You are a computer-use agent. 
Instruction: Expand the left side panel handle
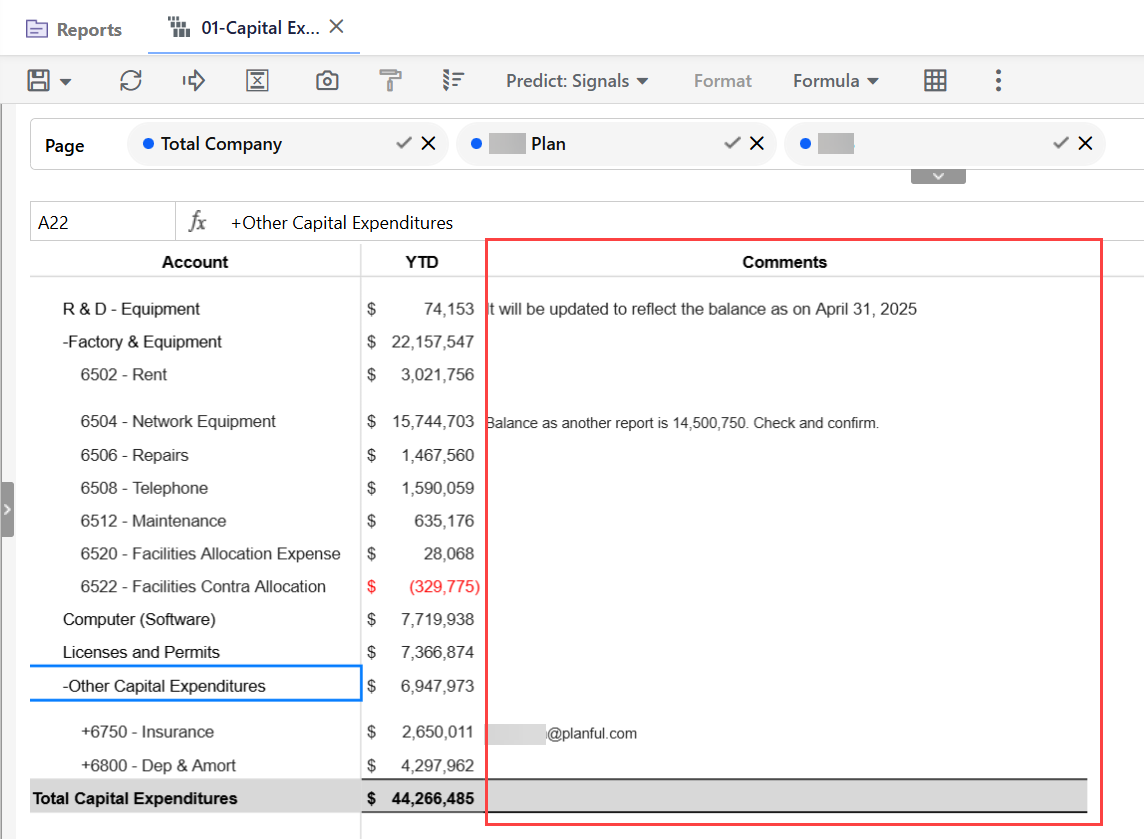pyautogui.click(x=7, y=509)
